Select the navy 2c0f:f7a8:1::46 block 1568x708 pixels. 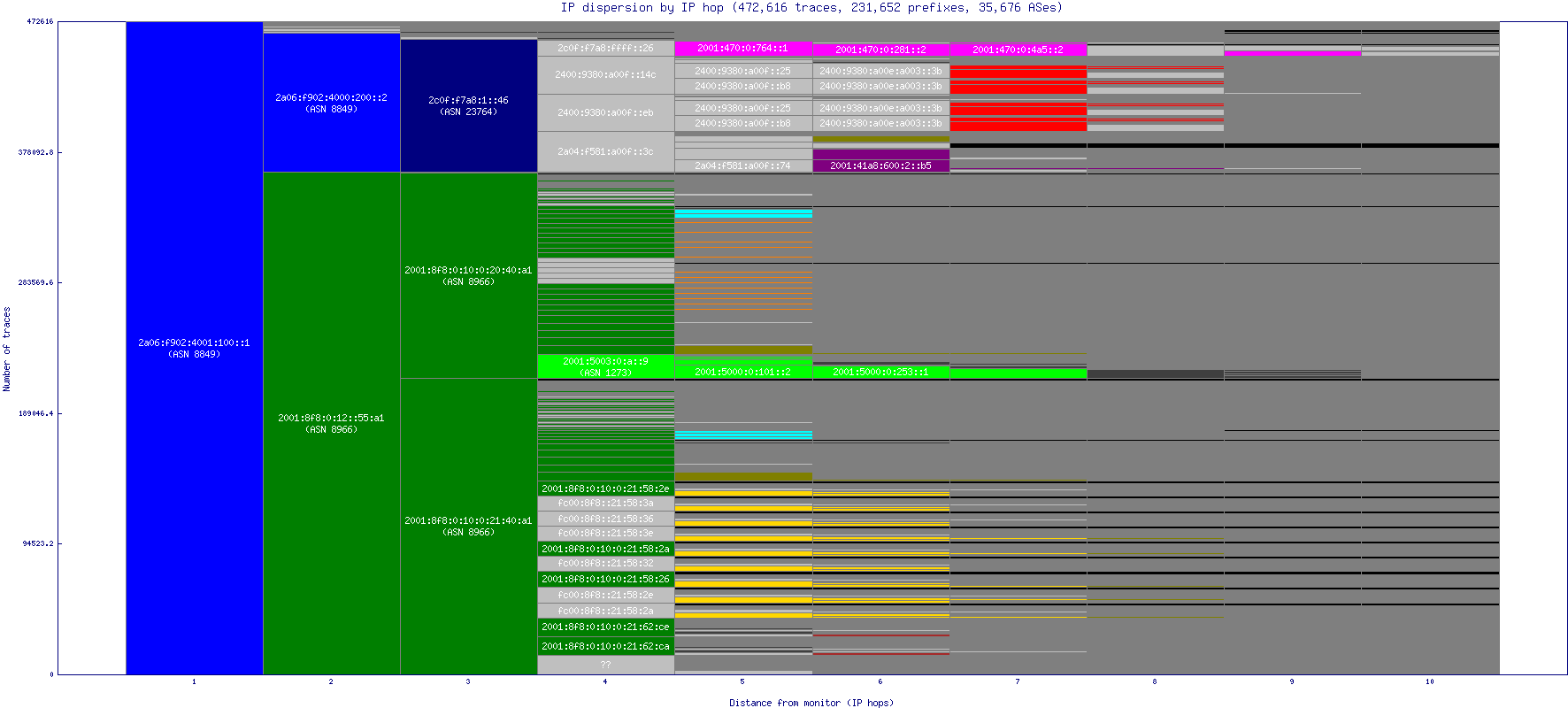click(x=468, y=105)
